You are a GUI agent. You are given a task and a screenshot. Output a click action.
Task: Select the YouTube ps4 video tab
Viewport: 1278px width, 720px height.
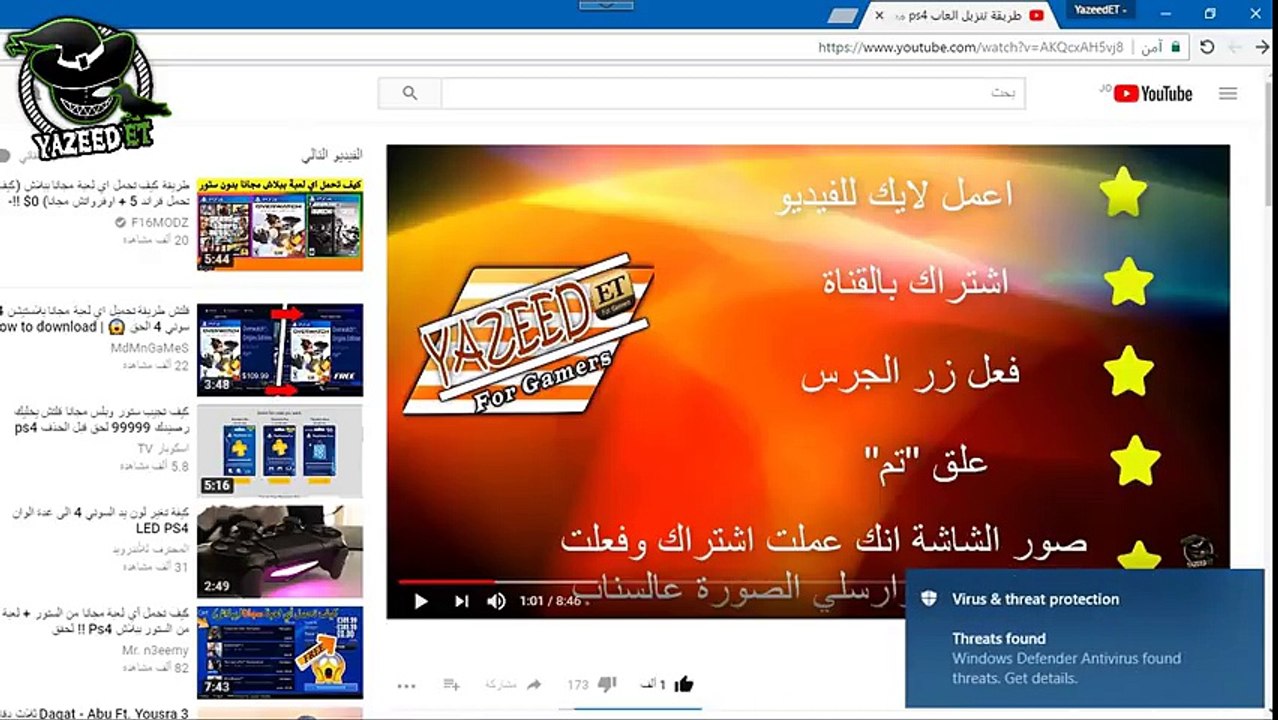point(960,15)
